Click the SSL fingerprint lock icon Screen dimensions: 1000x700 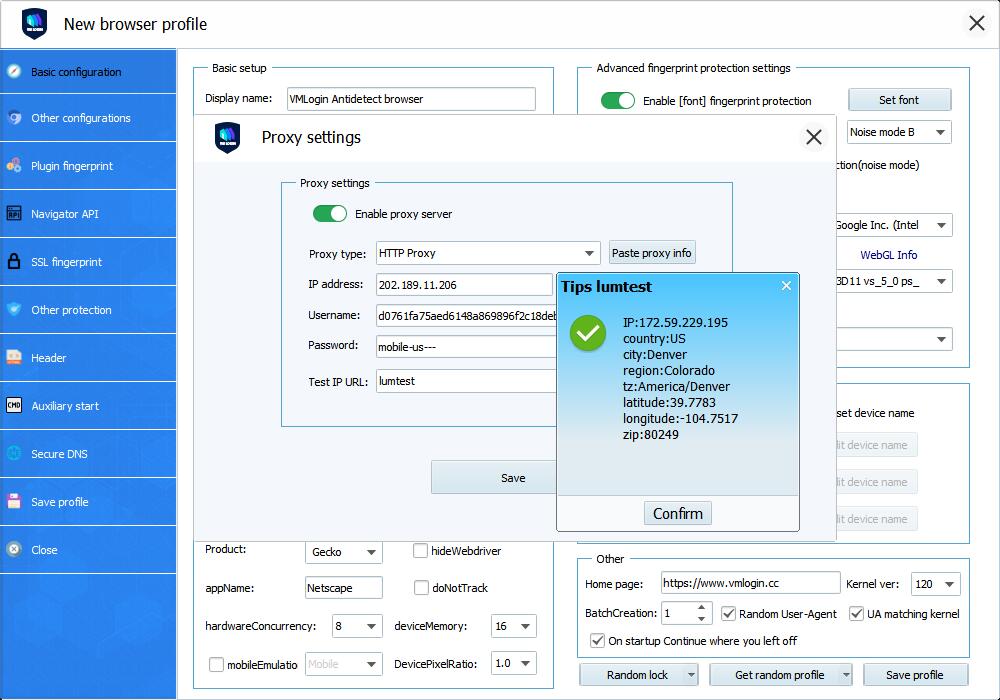point(14,261)
